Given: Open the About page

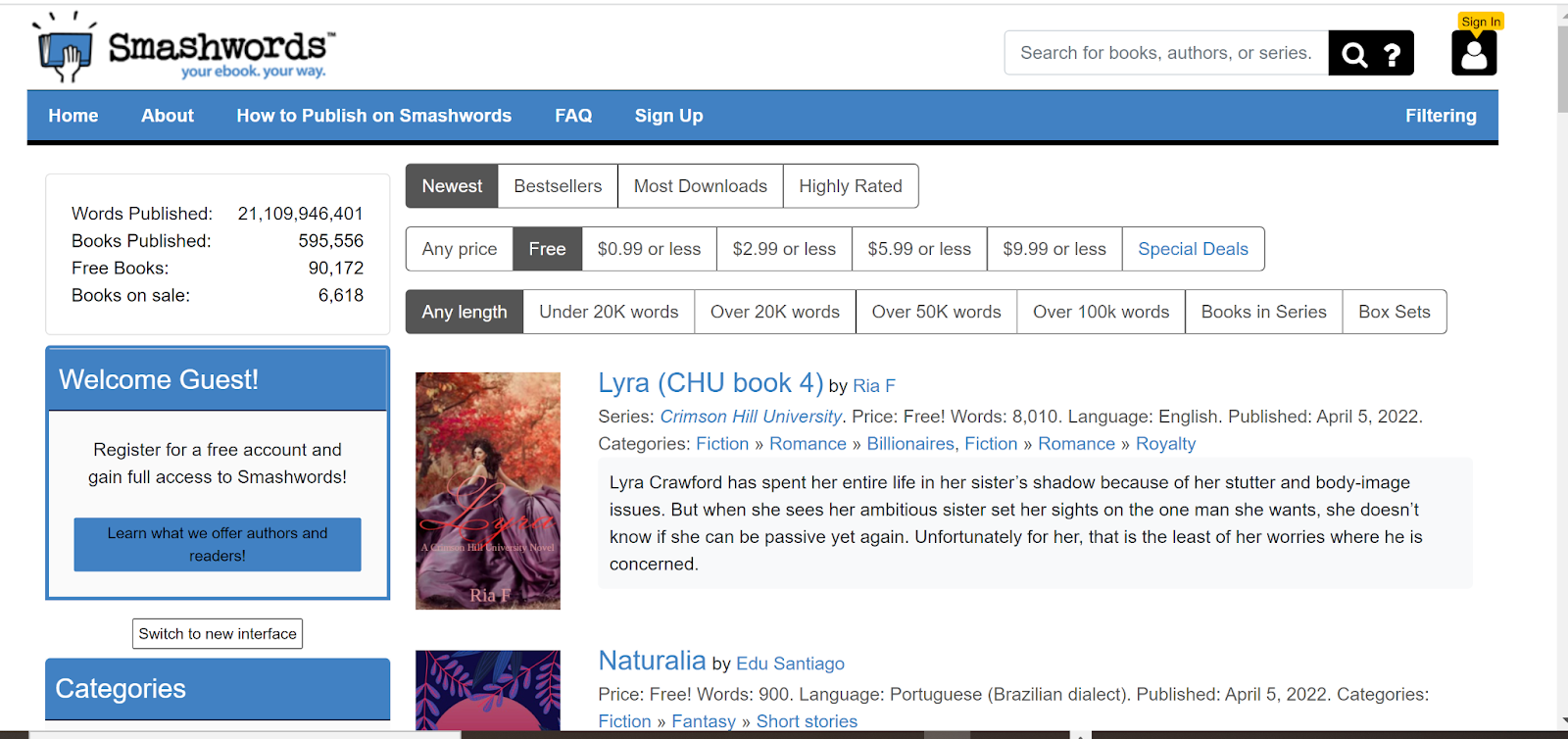Looking at the screenshot, I should point(168,116).
